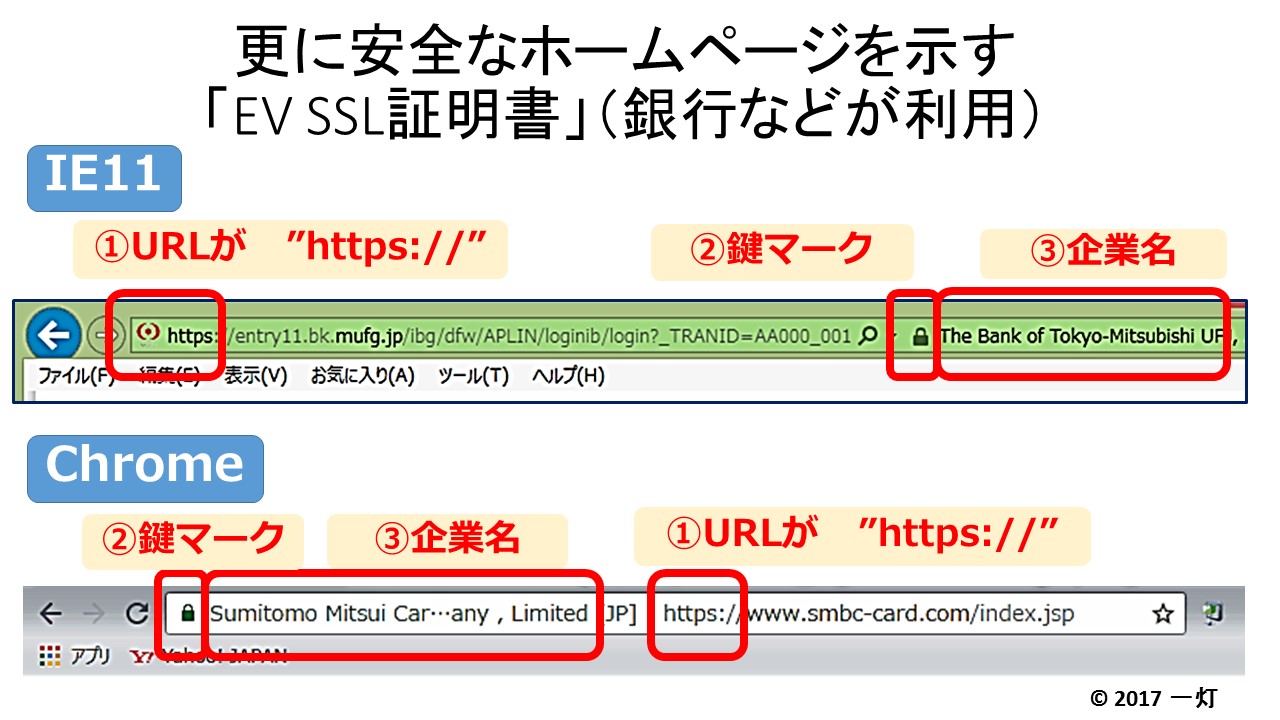The height and width of the screenshot is (720, 1280).
Task: Open the ヘルプ(H) menu in IE11
Action: click(568, 376)
